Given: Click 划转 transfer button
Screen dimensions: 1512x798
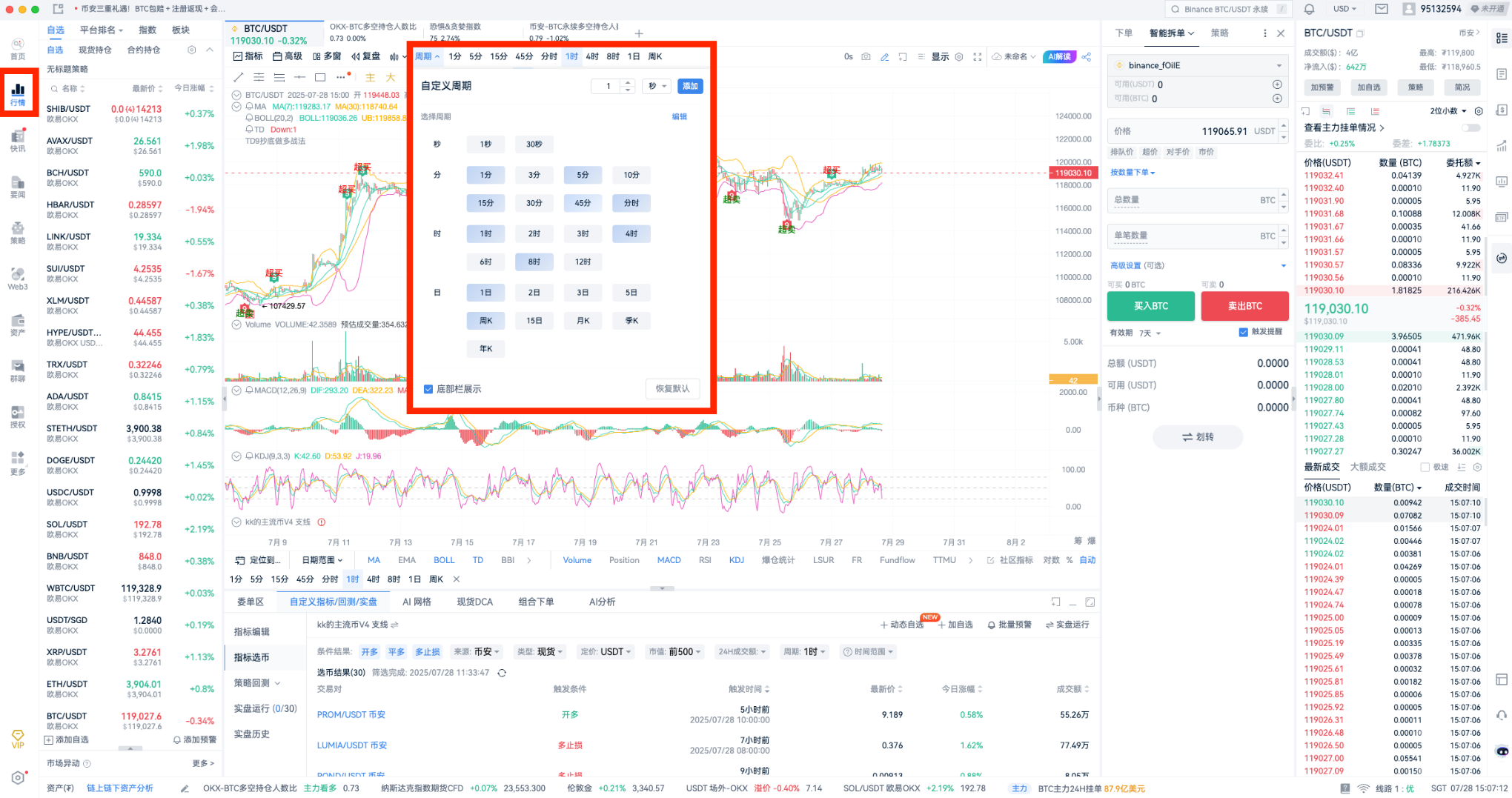Looking at the screenshot, I should pos(1198,437).
